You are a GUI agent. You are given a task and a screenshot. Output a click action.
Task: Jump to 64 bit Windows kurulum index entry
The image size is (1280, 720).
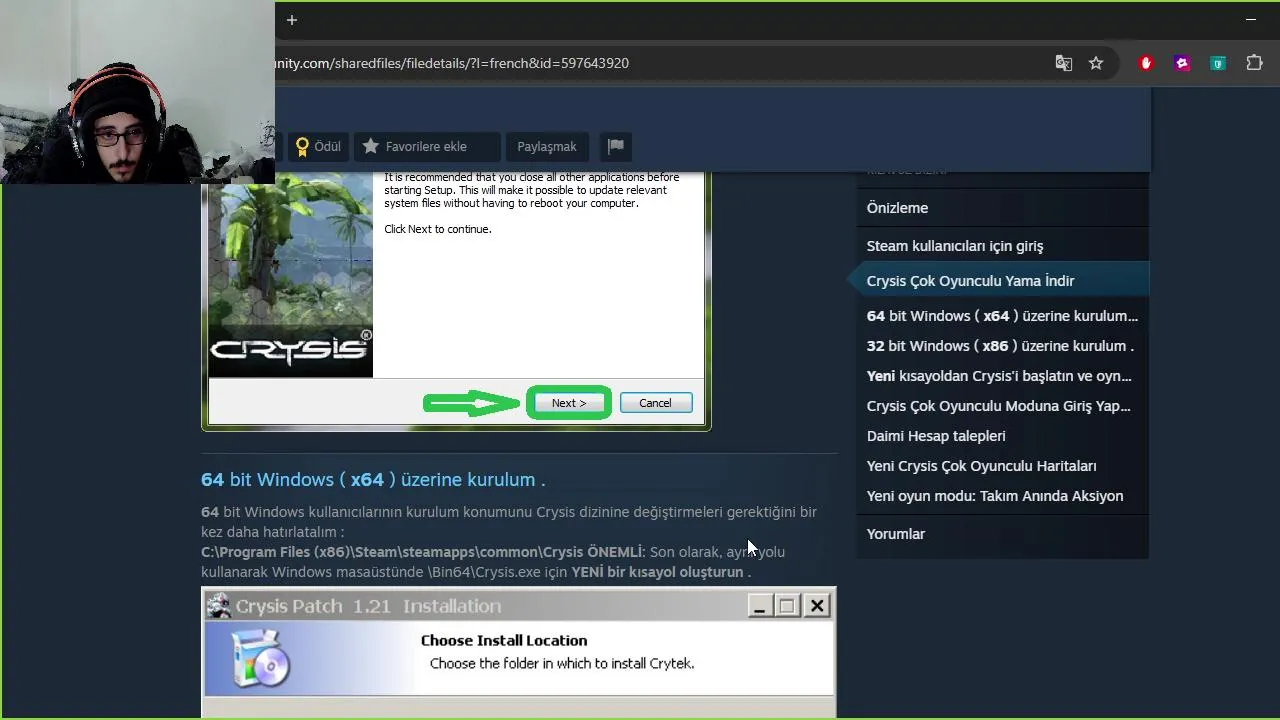pyautogui.click(x=1002, y=316)
